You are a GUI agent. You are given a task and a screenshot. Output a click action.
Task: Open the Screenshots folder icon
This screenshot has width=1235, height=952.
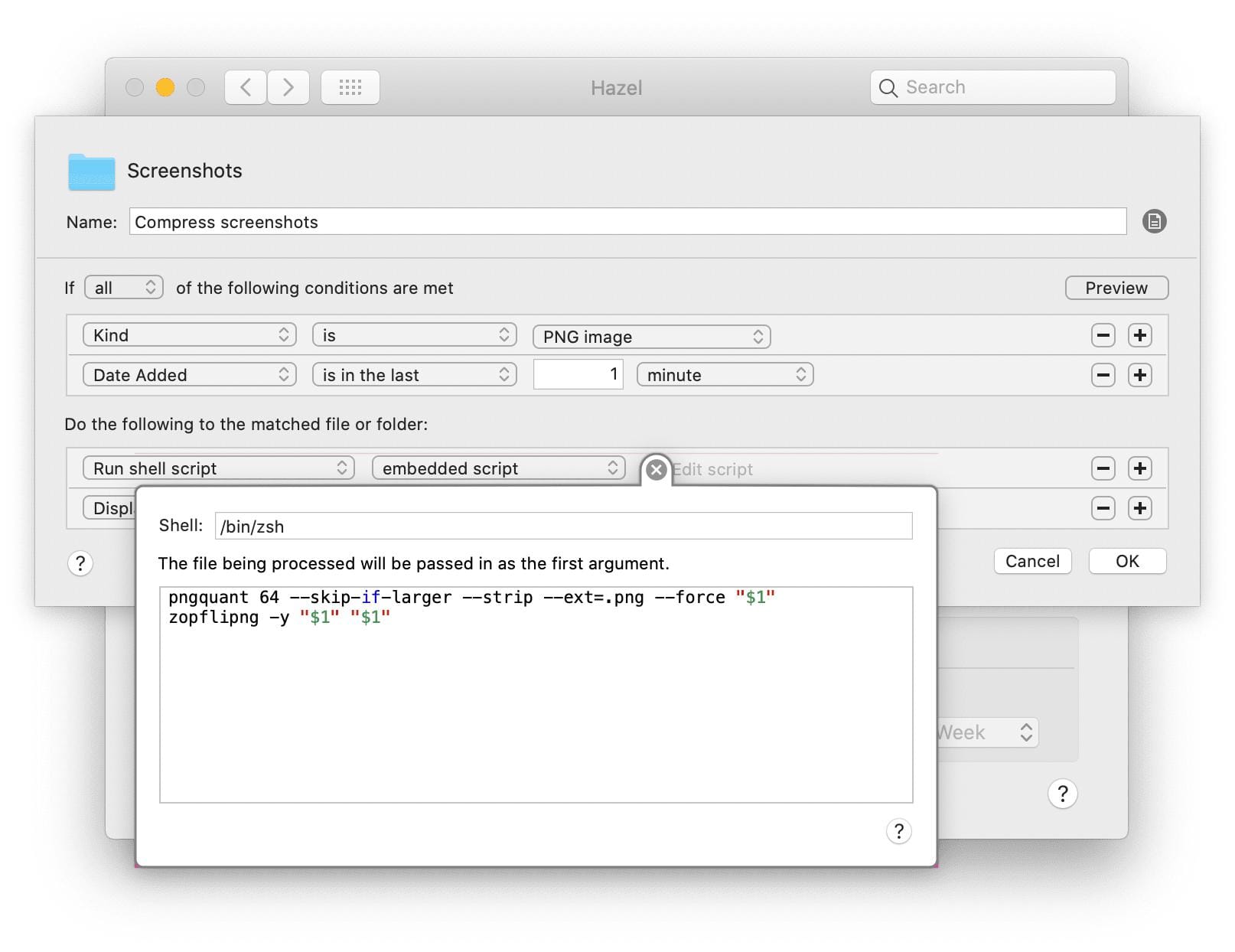92,171
